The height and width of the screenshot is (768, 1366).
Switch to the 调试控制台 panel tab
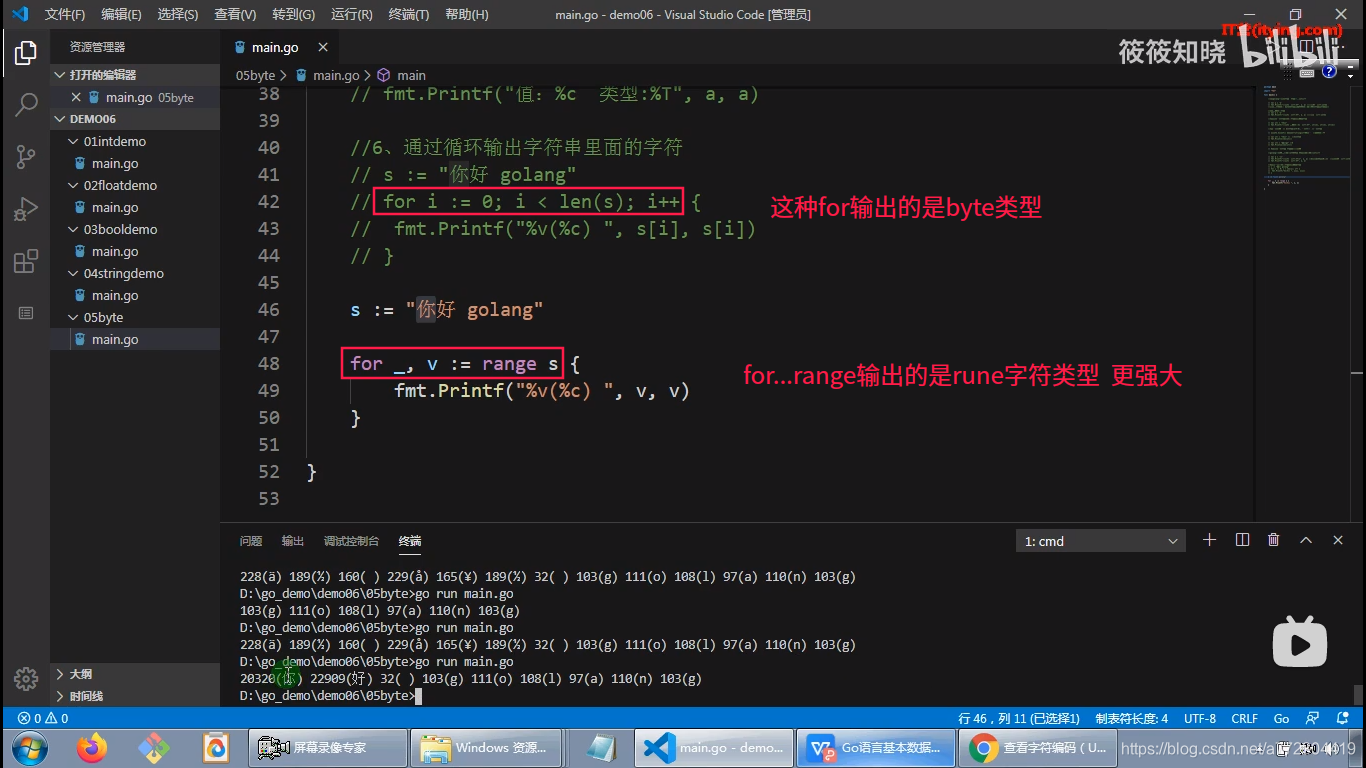point(351,541)
